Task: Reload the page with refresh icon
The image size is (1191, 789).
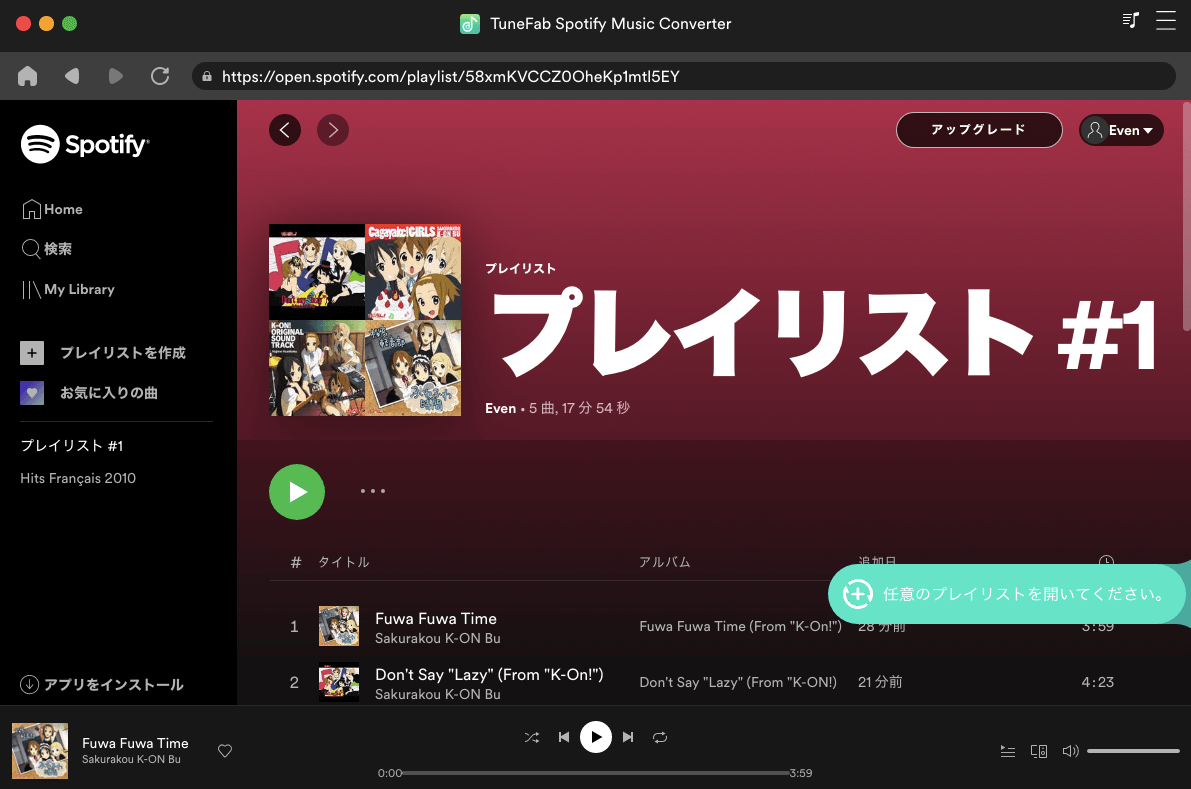Action: tap(159, 76)
